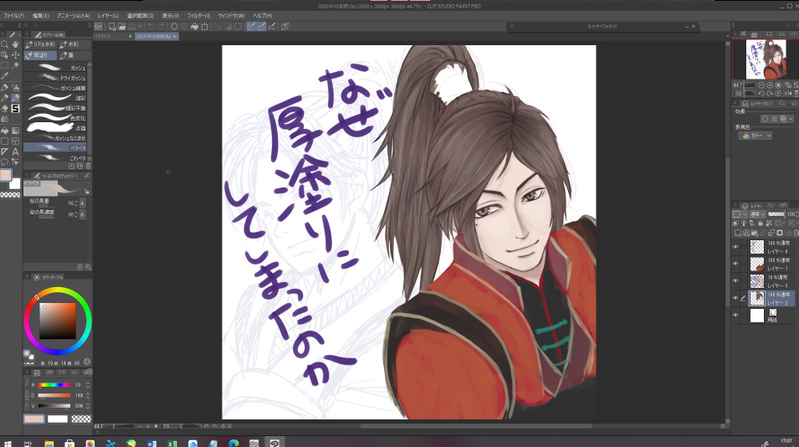Choose the ガッシュ brush
The width and height of the screenshot is (799, 447).
pyautogui.click(x=55, y=68)
